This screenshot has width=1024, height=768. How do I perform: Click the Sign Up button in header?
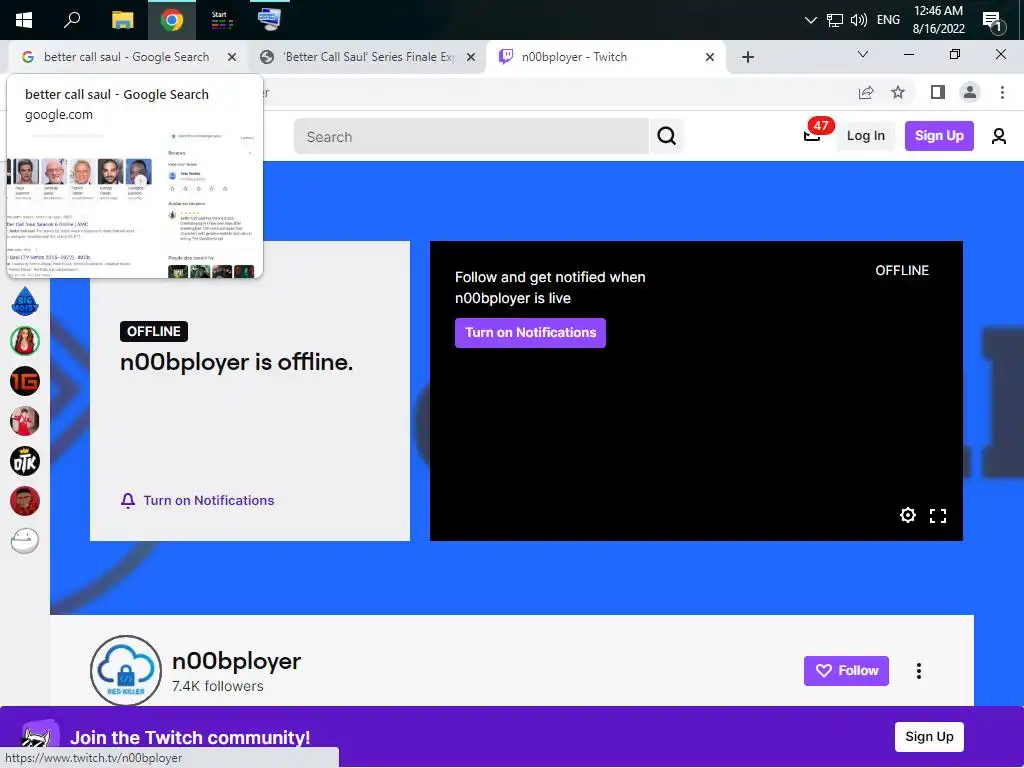tap(939, 136)
